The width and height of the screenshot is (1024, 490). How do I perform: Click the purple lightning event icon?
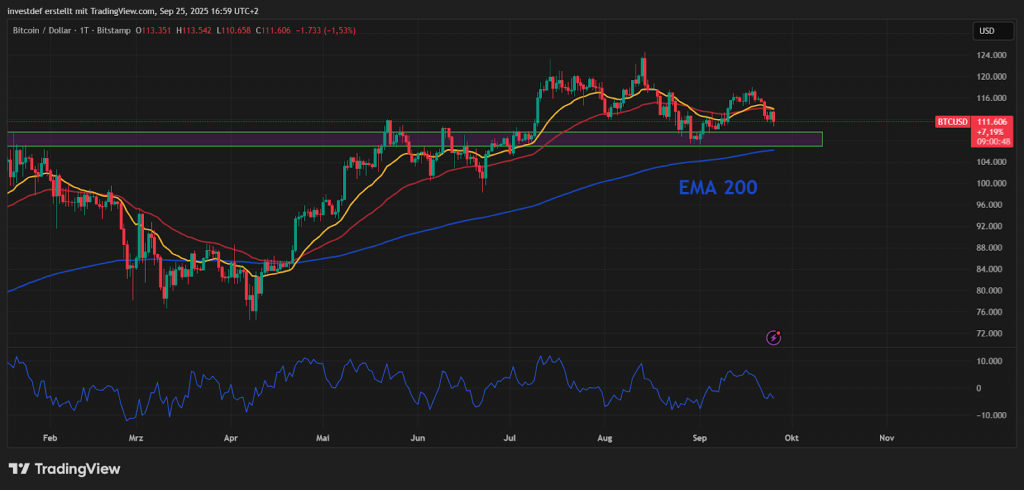[773, 338]
